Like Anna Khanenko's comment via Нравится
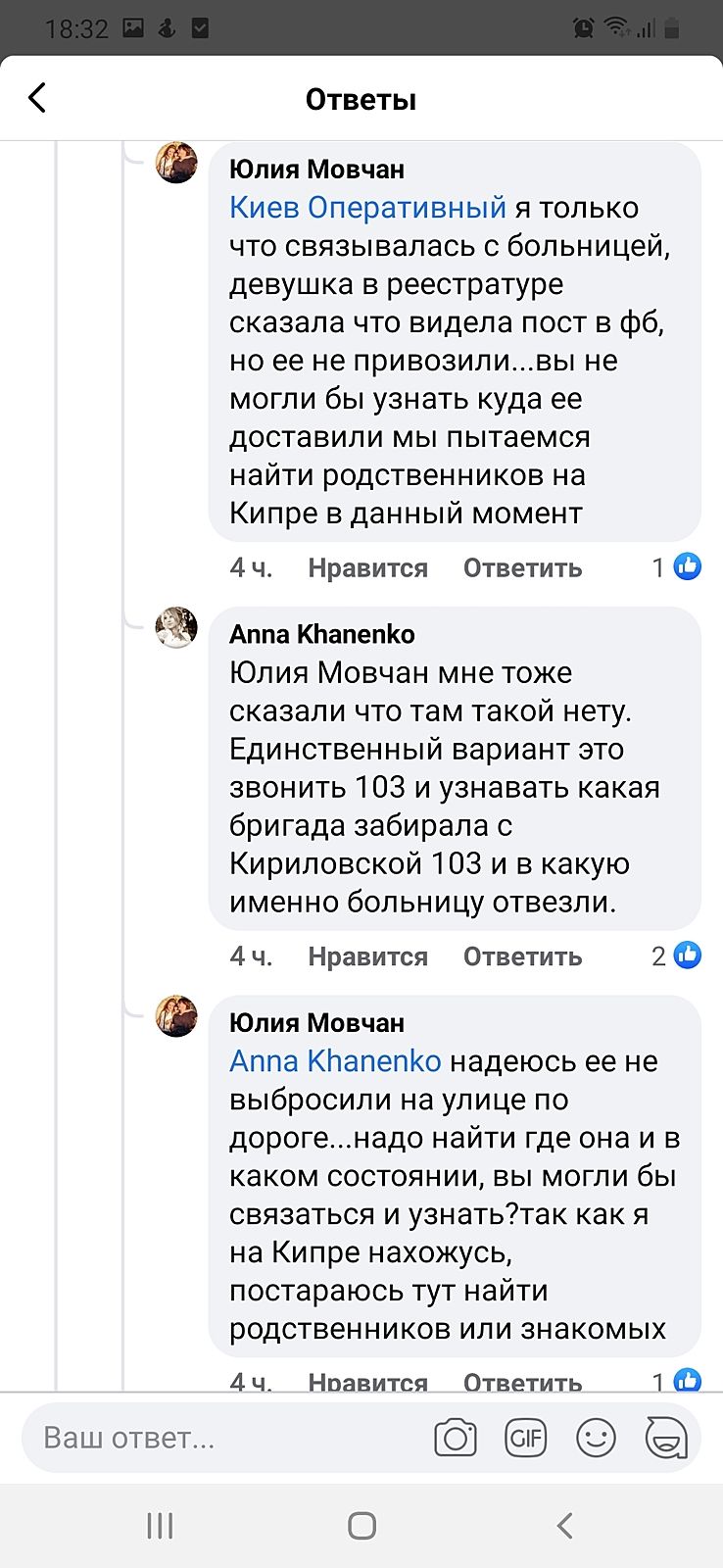723x1568 pixels. [x=367, y=956]
